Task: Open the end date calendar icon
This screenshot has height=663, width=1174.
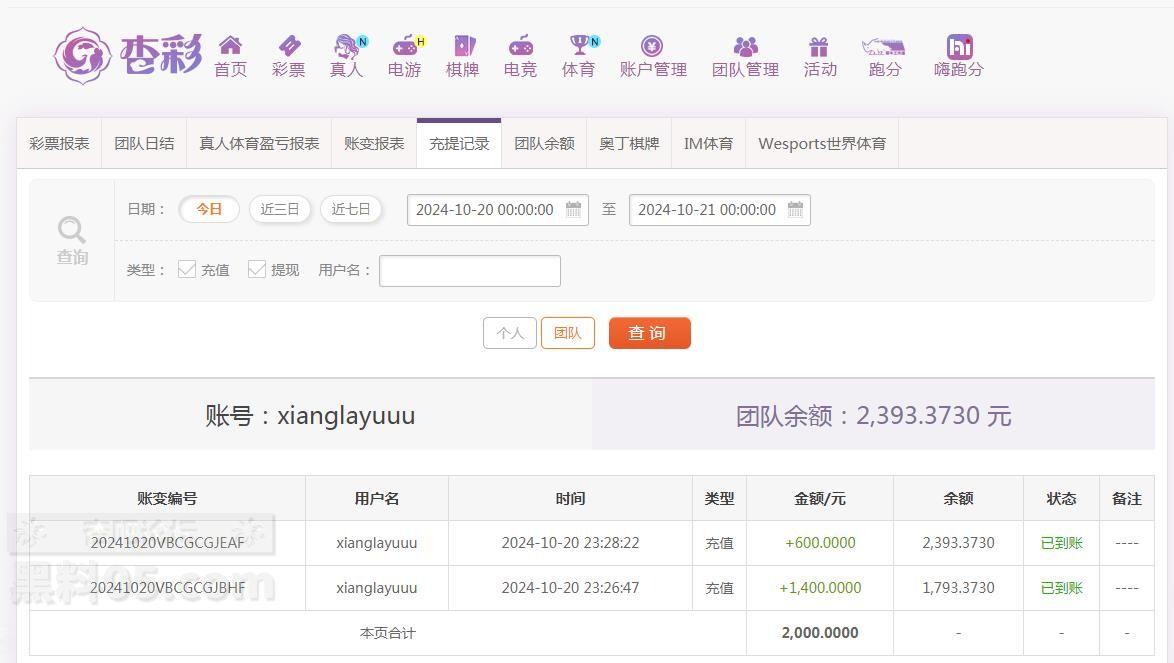Action: coord(795,210)
